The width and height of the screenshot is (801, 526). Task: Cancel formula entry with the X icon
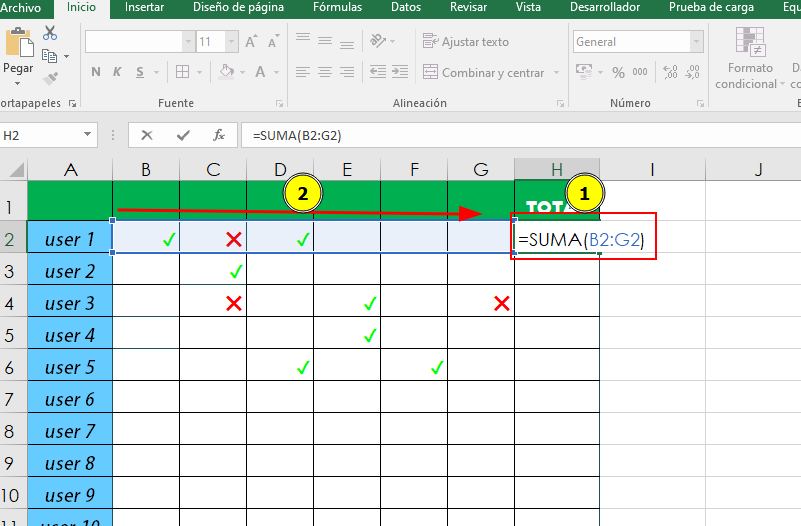click(147, 135)
